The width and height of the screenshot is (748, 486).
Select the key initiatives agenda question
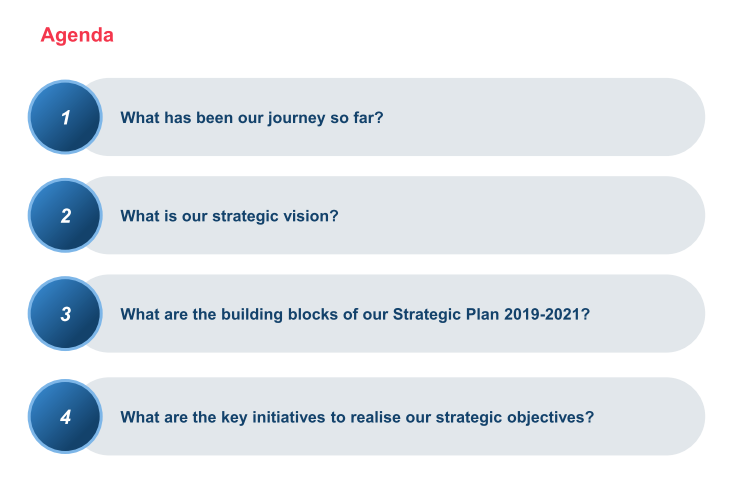[357, 417]
